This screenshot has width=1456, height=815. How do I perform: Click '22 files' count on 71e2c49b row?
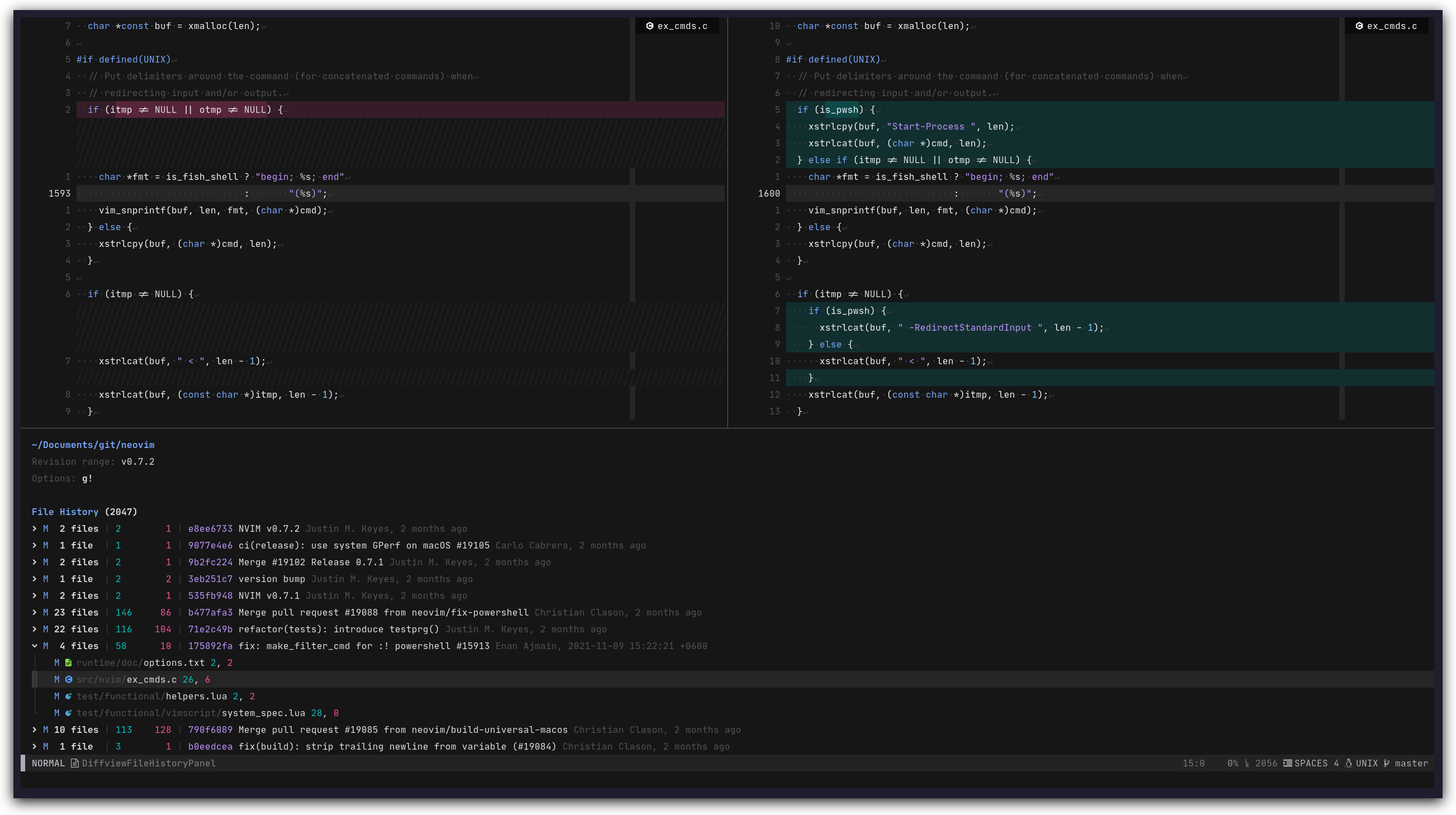point(76,629)
